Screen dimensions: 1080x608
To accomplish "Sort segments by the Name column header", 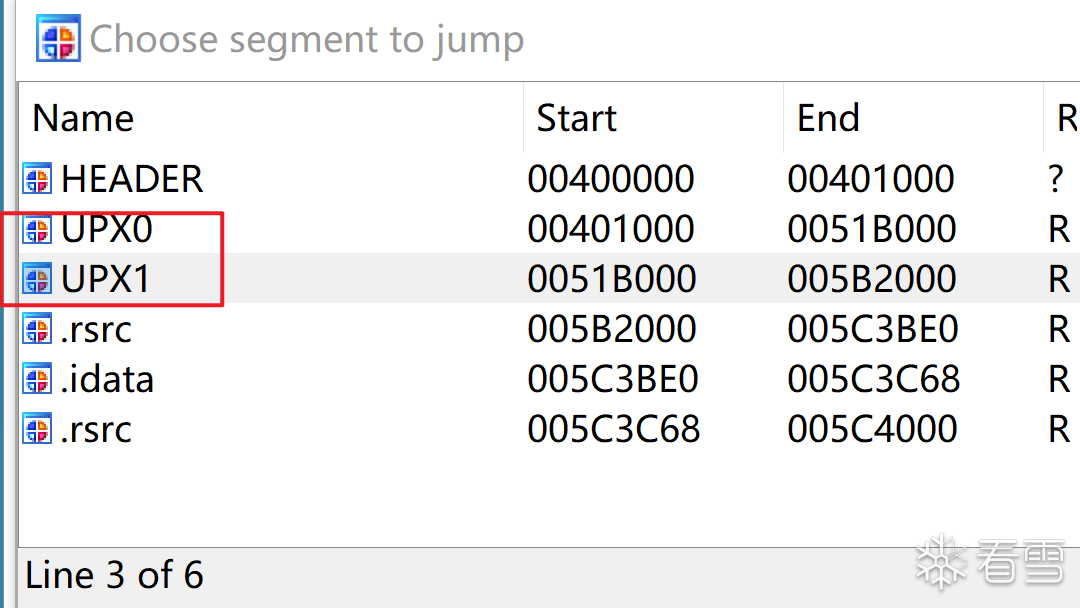I will [x=83, y=118].
